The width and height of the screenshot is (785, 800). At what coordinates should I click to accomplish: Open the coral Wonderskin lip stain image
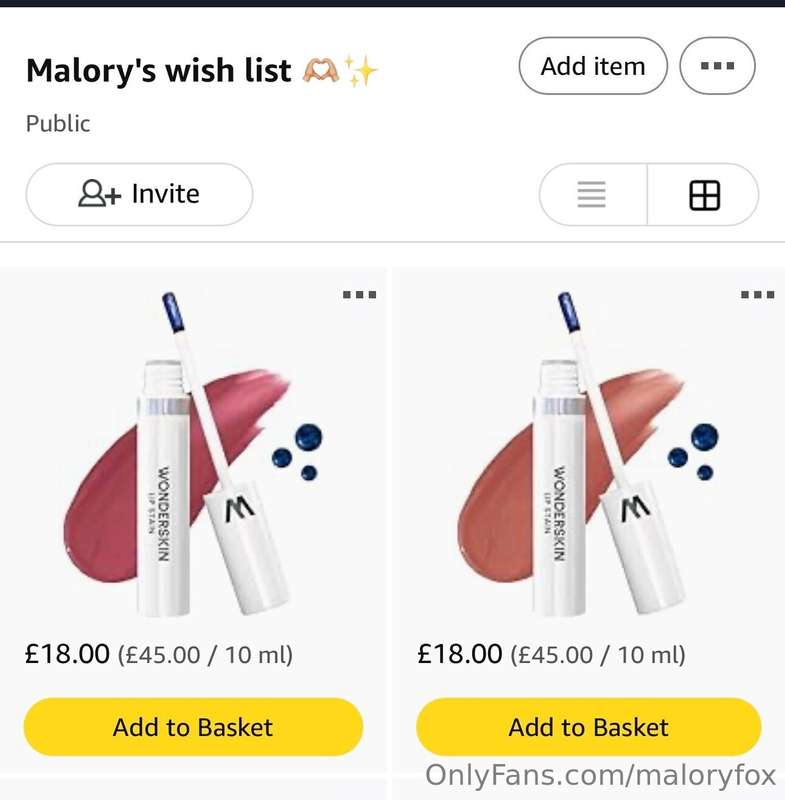point(587,454)
